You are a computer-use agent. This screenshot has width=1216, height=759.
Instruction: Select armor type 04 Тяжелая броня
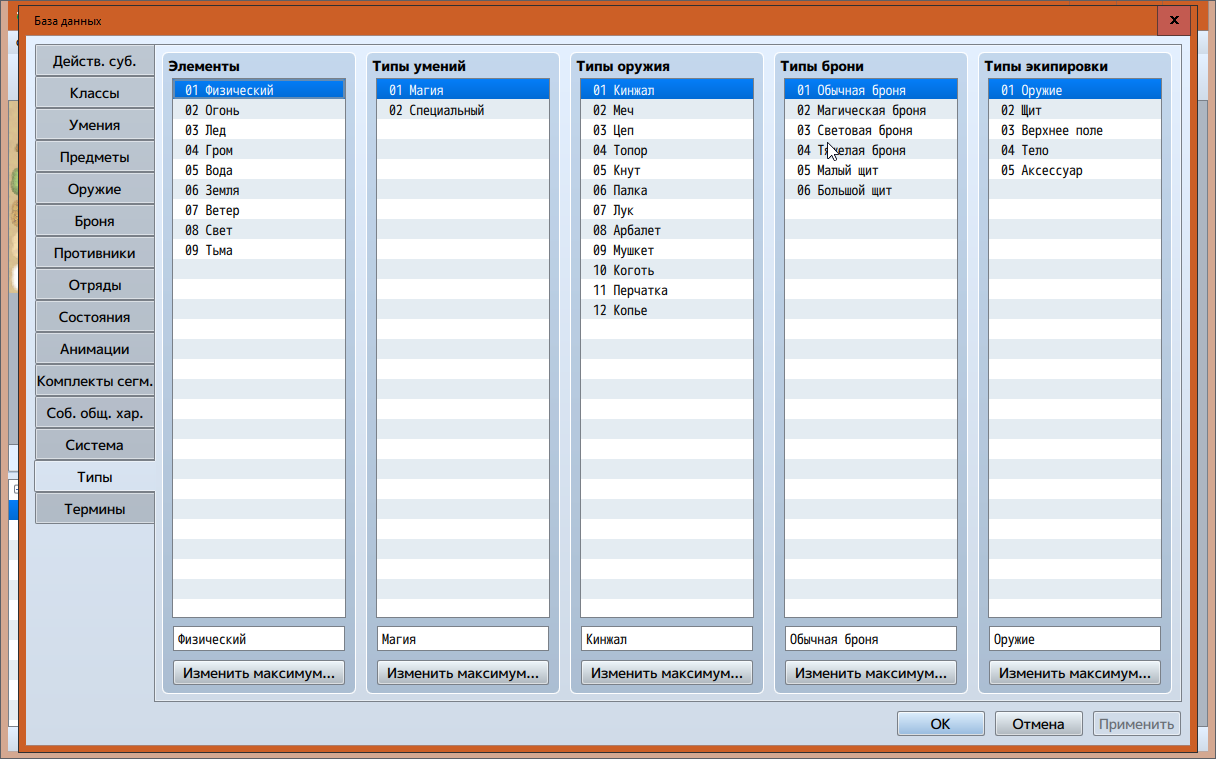(x=871, y=150)
